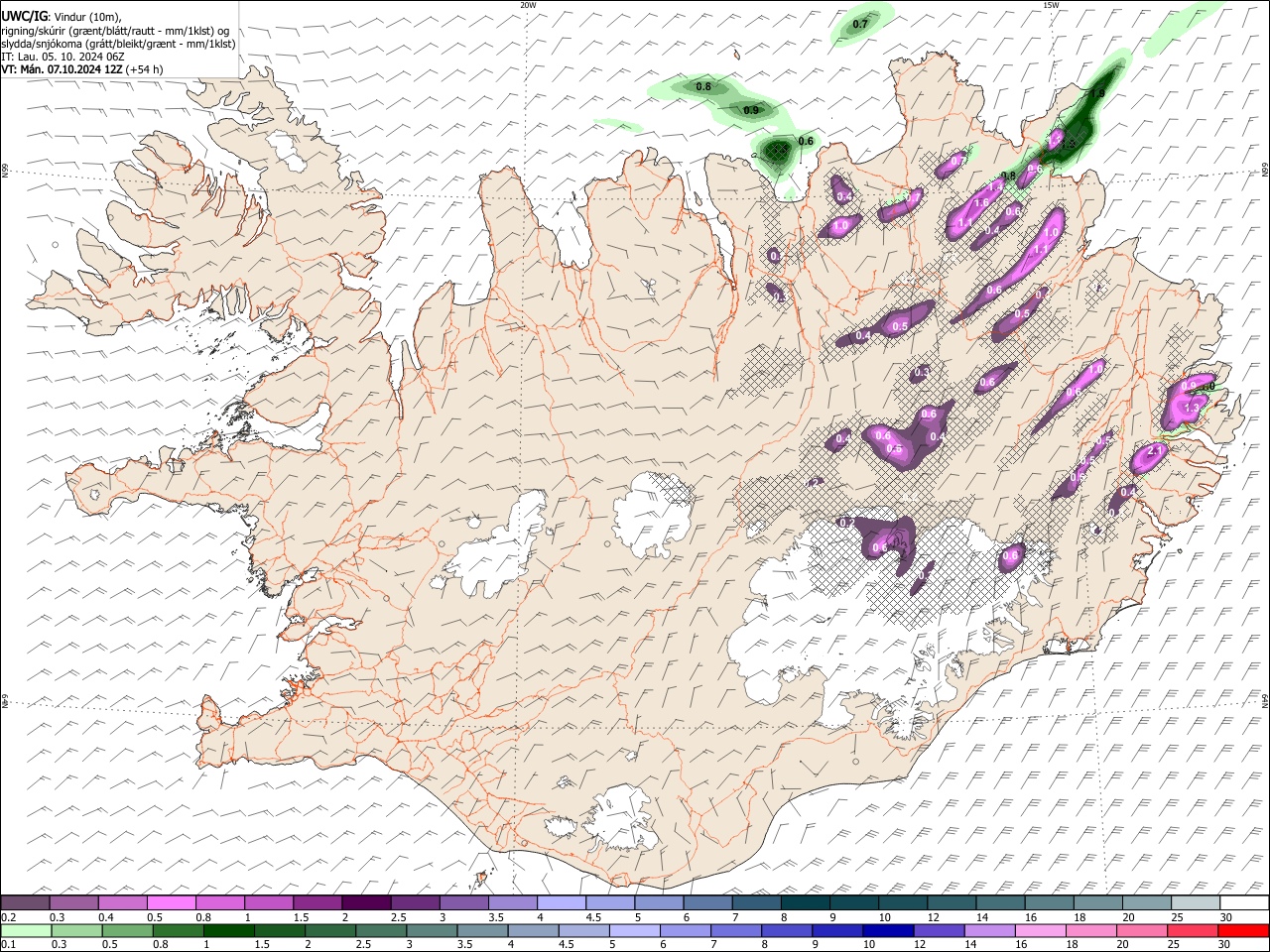Pick the white 30 swatch in upper legend row
This screenshot has height=952, width=1270.
coord(1243,902)
